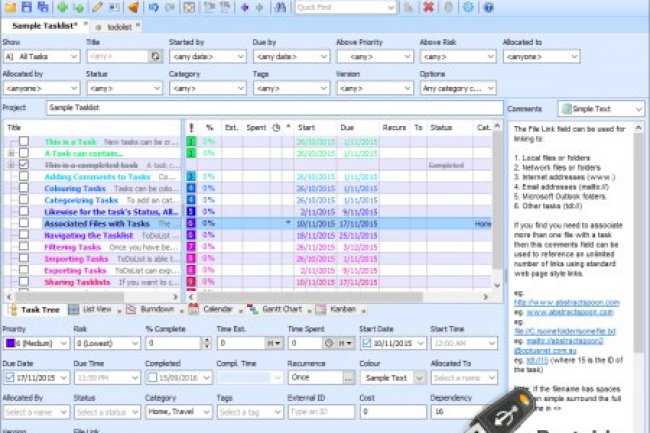The height and width of the screenshot is (433, 650).
Task: Click the blue help icon in toolbar
Action: tap(488, 7)
